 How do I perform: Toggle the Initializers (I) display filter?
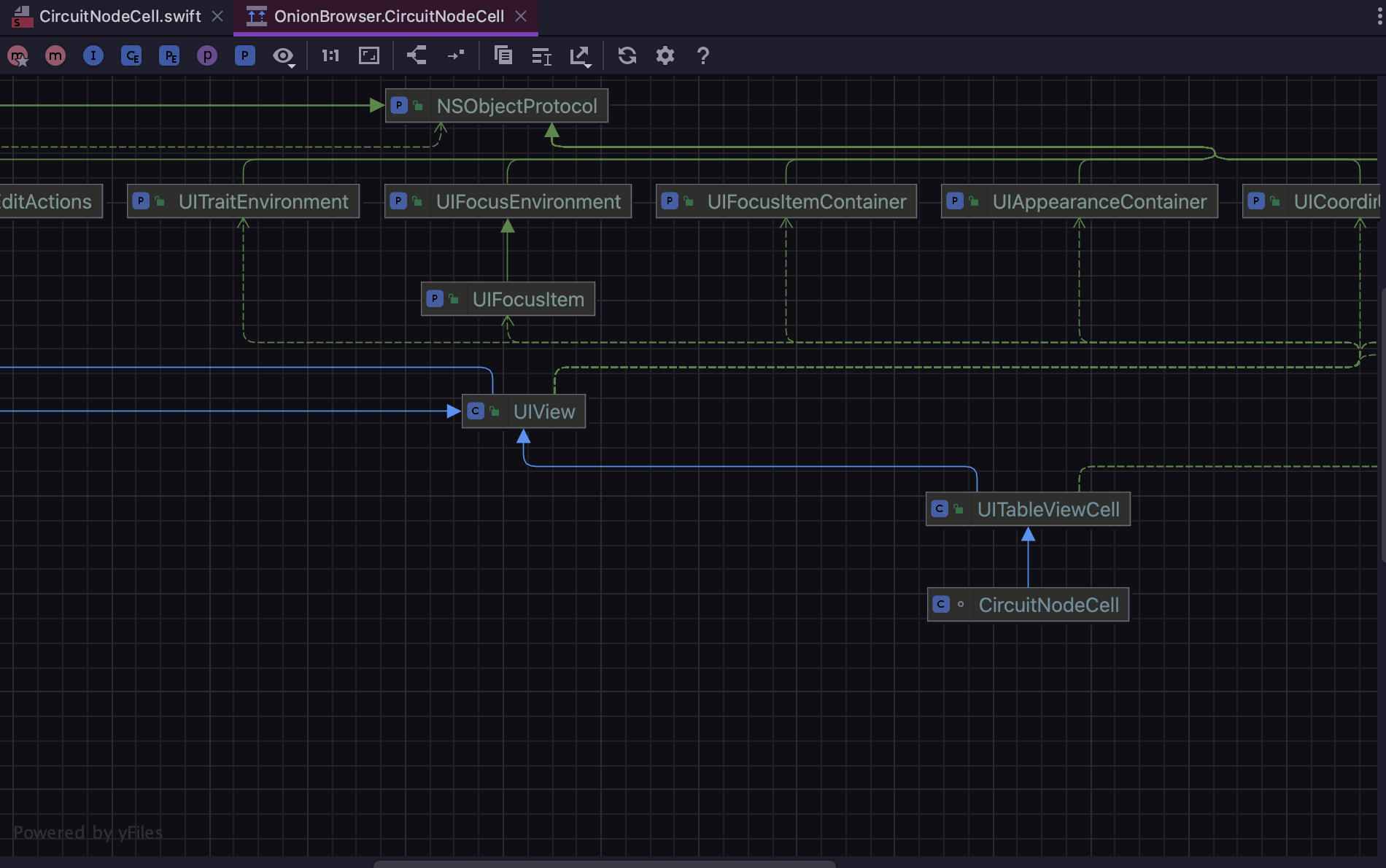(x=93, y=55)
